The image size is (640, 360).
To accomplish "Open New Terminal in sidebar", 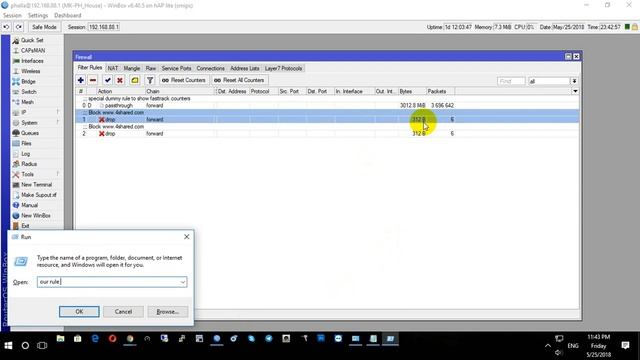I will click(x=36, y=184).
